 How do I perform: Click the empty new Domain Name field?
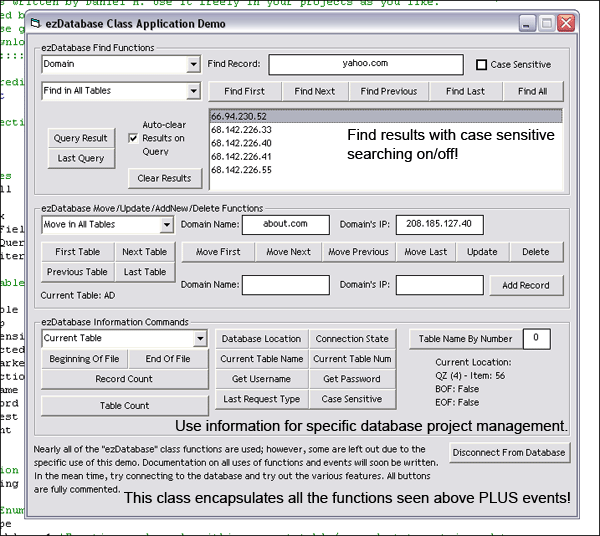pyautogui.click(x=285, y=285)
